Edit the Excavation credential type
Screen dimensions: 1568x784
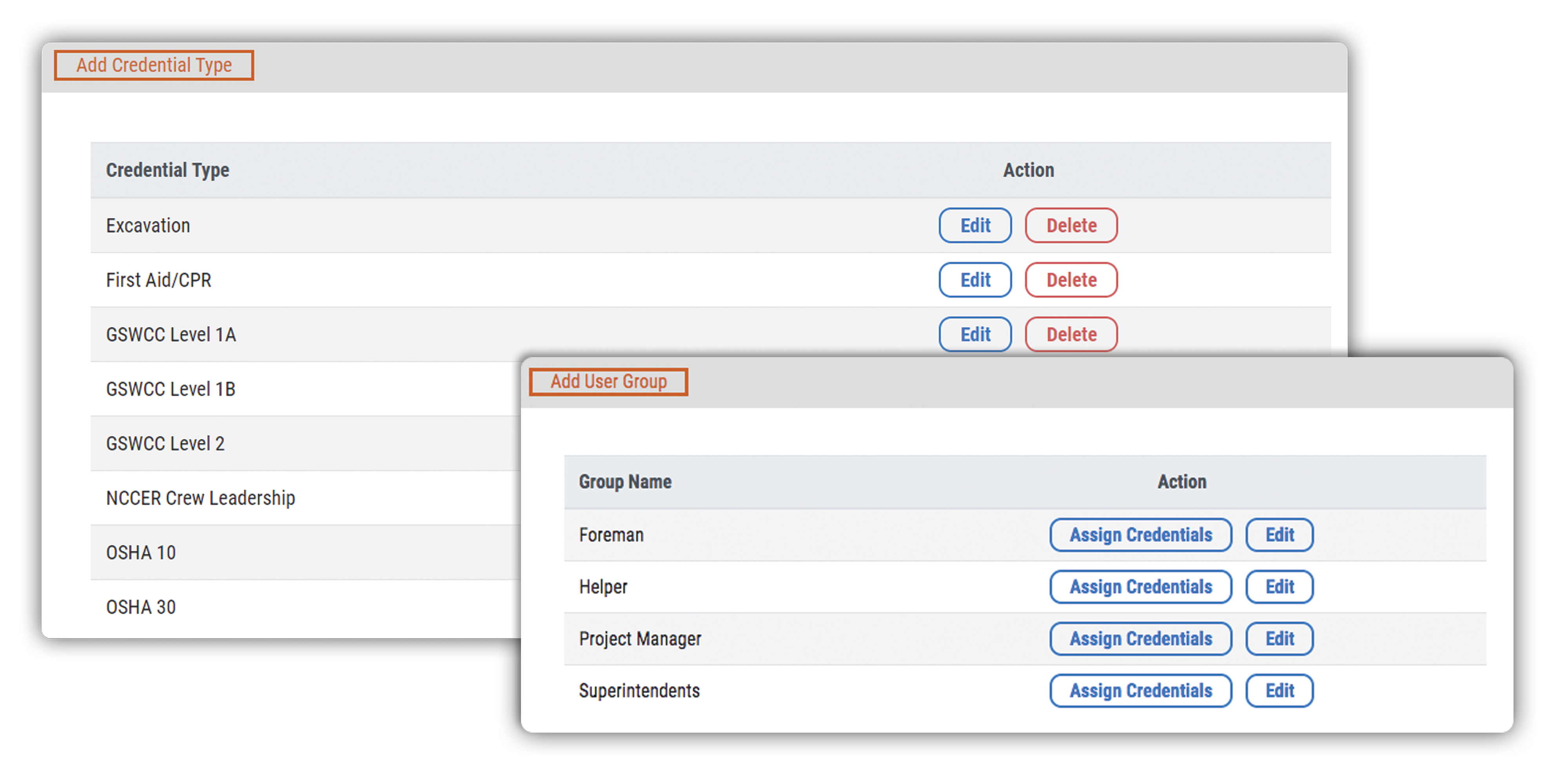[975, 225]
